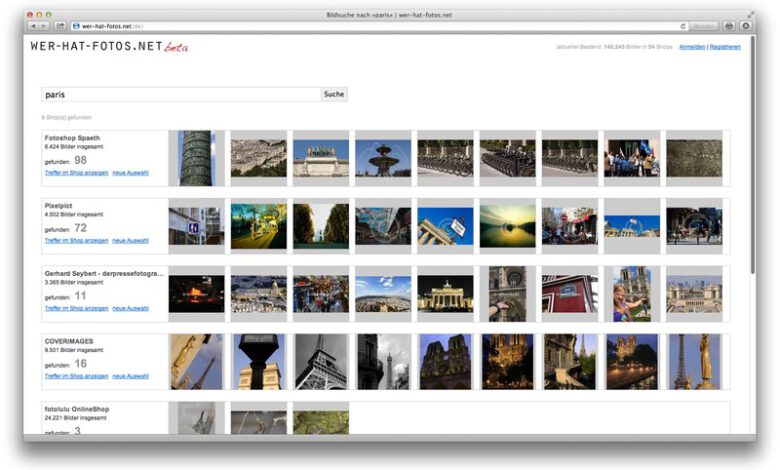Viewport: 780px width, 470px height.
Task: Print the page using the printer icon
Action: (x=729, y=26)
